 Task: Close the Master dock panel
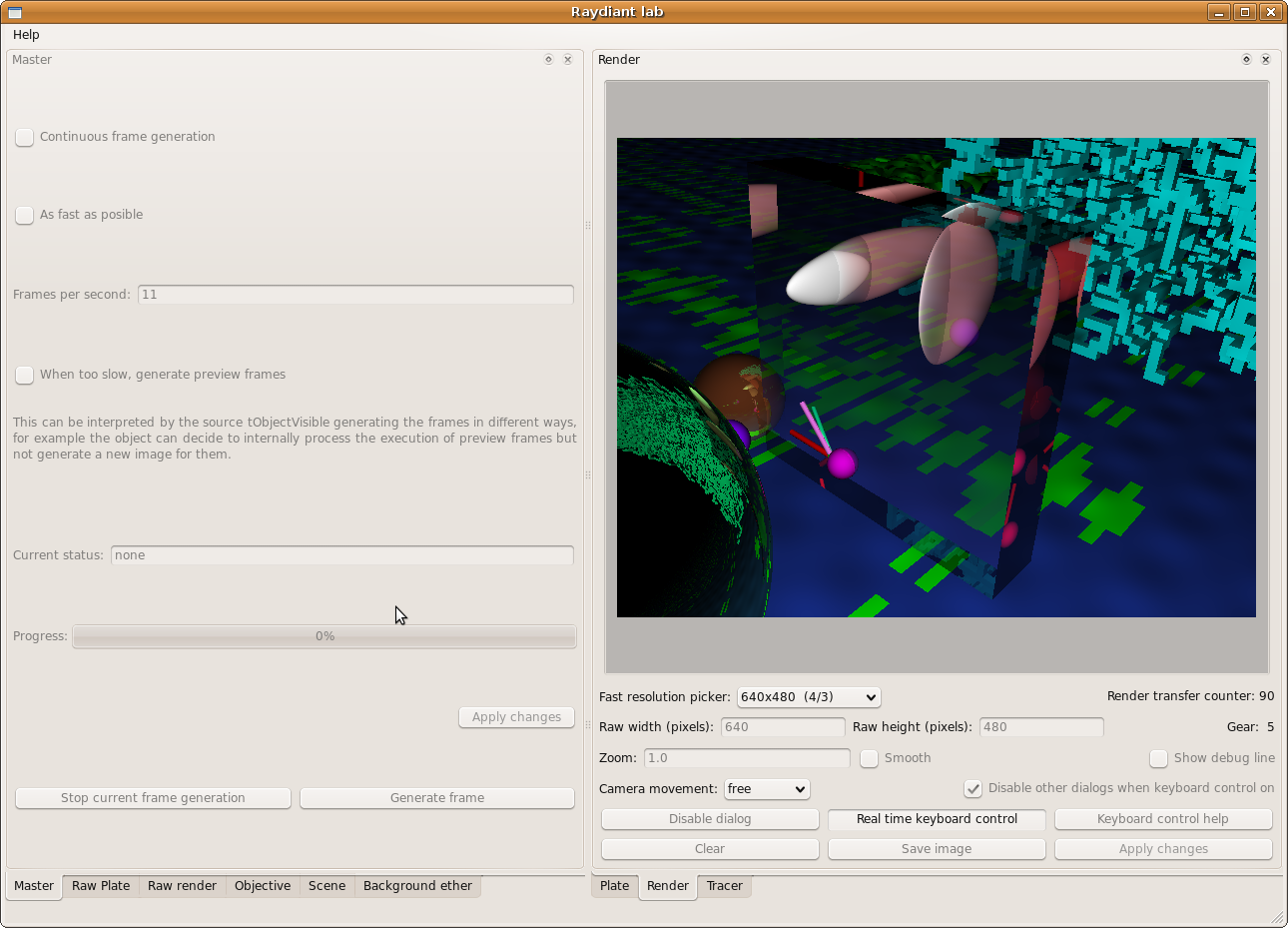(568, 60)
